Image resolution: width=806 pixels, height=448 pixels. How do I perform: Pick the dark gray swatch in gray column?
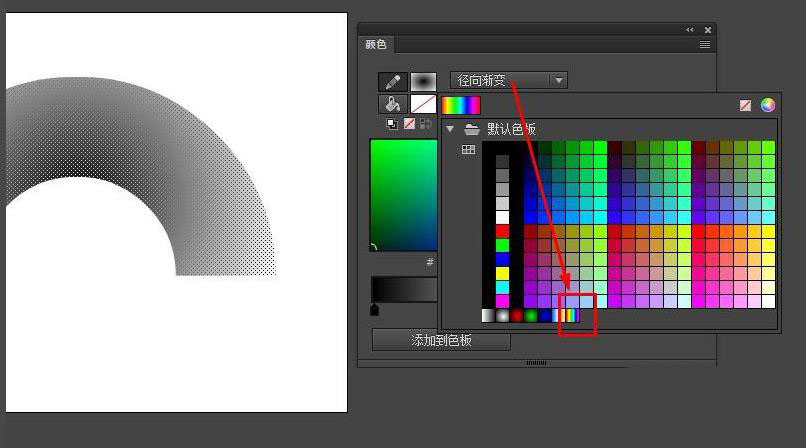click(x=502, y=162)
